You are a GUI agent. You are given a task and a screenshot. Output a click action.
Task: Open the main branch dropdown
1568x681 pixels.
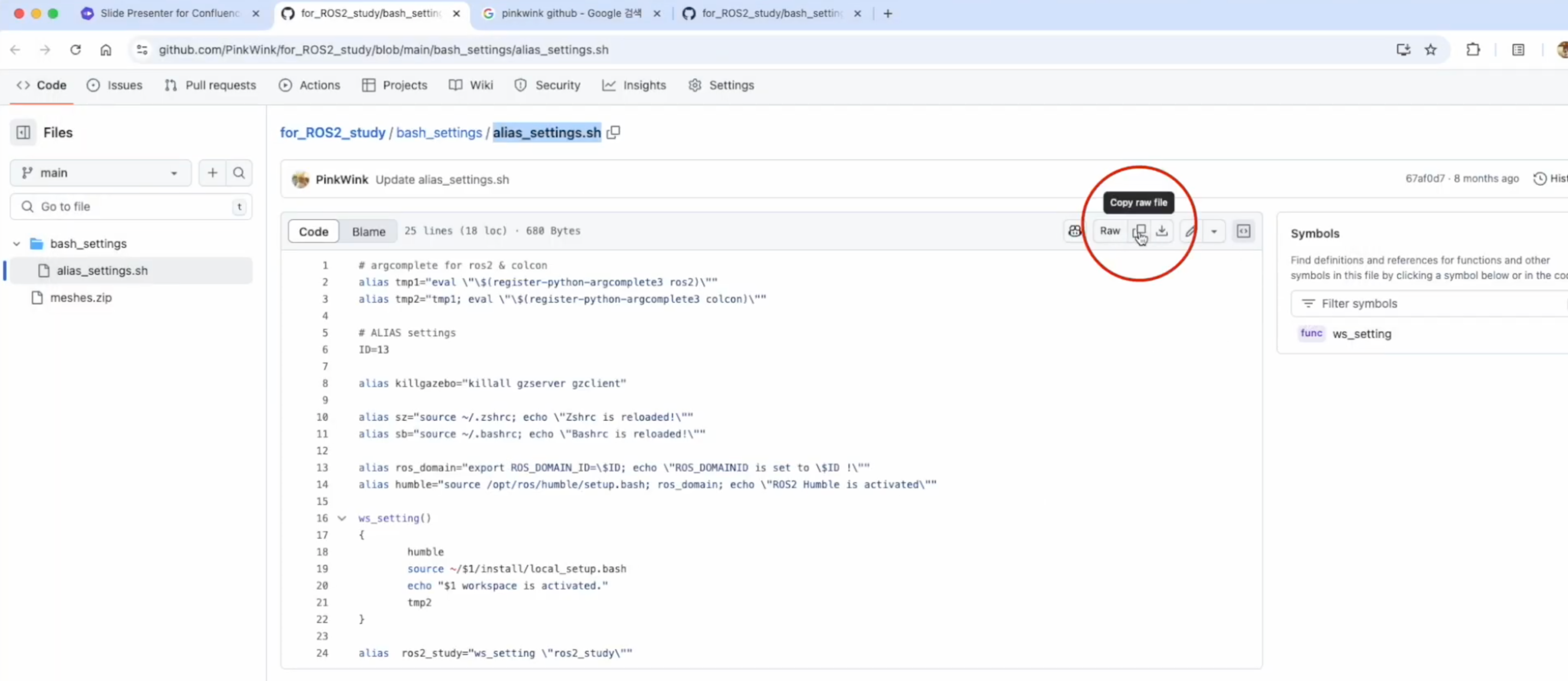[100, 173]
